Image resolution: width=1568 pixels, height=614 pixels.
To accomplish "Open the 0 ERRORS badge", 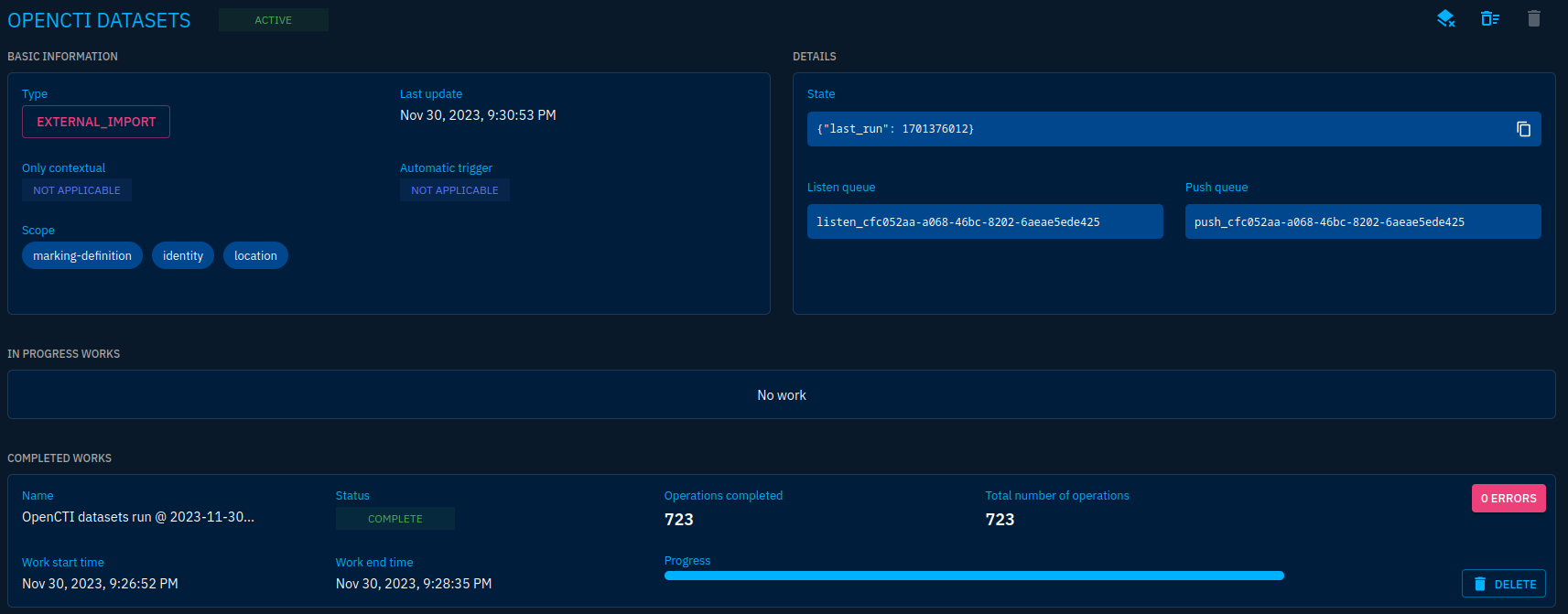I will 1509,499.
